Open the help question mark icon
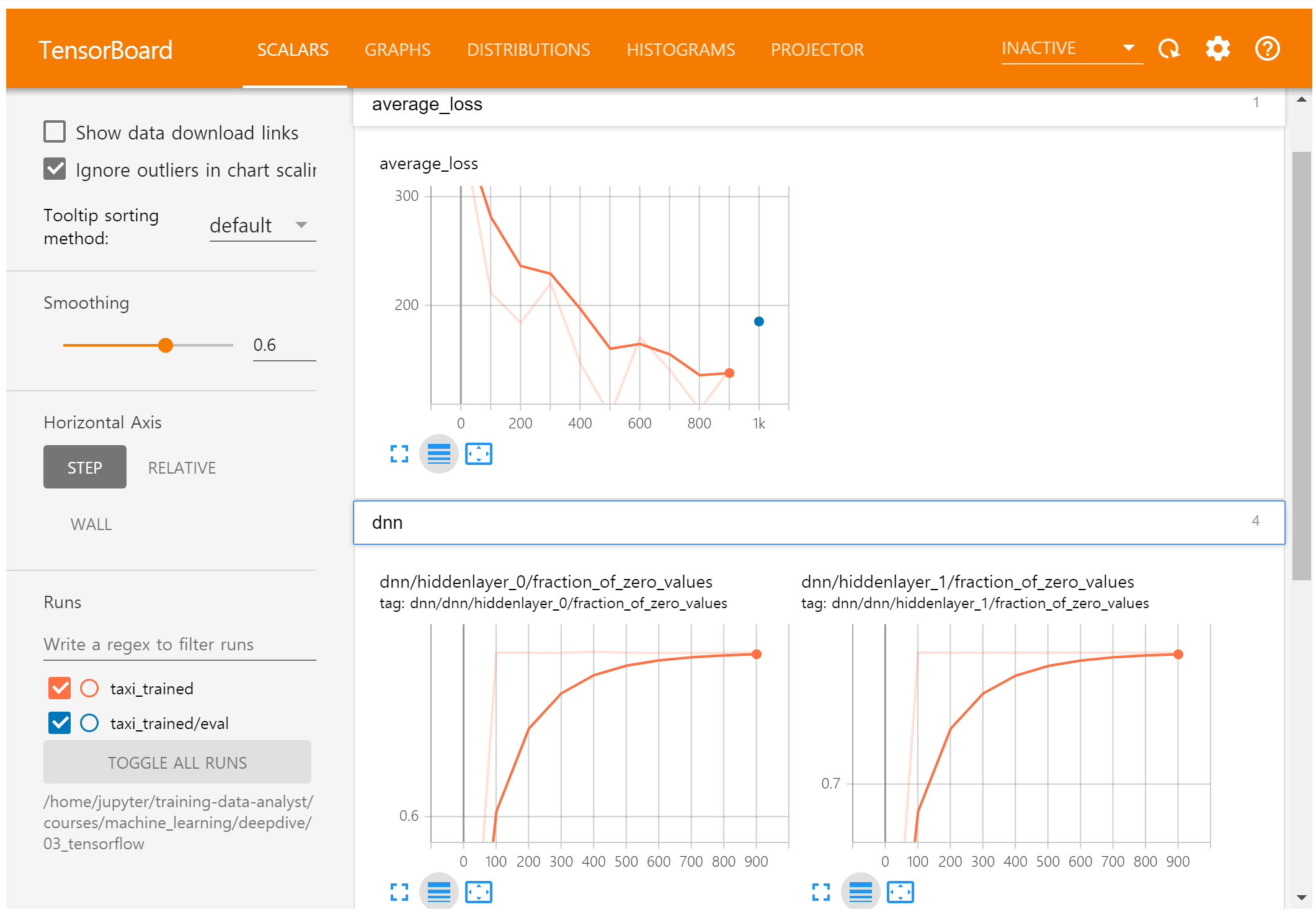Screen dimensions: 1316x915 click(x=1266, y=48)
